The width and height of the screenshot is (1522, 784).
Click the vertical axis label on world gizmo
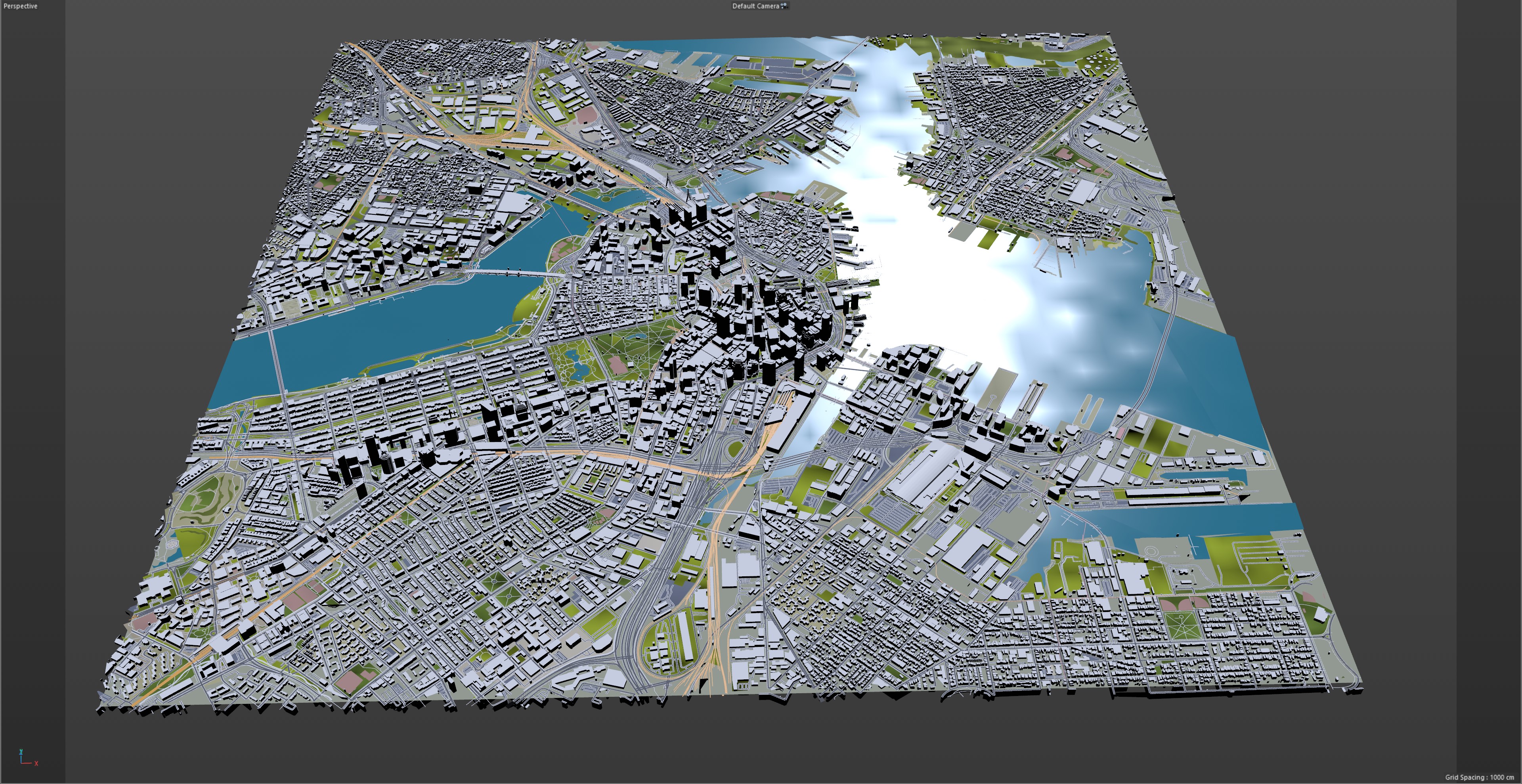coord(21,751)
